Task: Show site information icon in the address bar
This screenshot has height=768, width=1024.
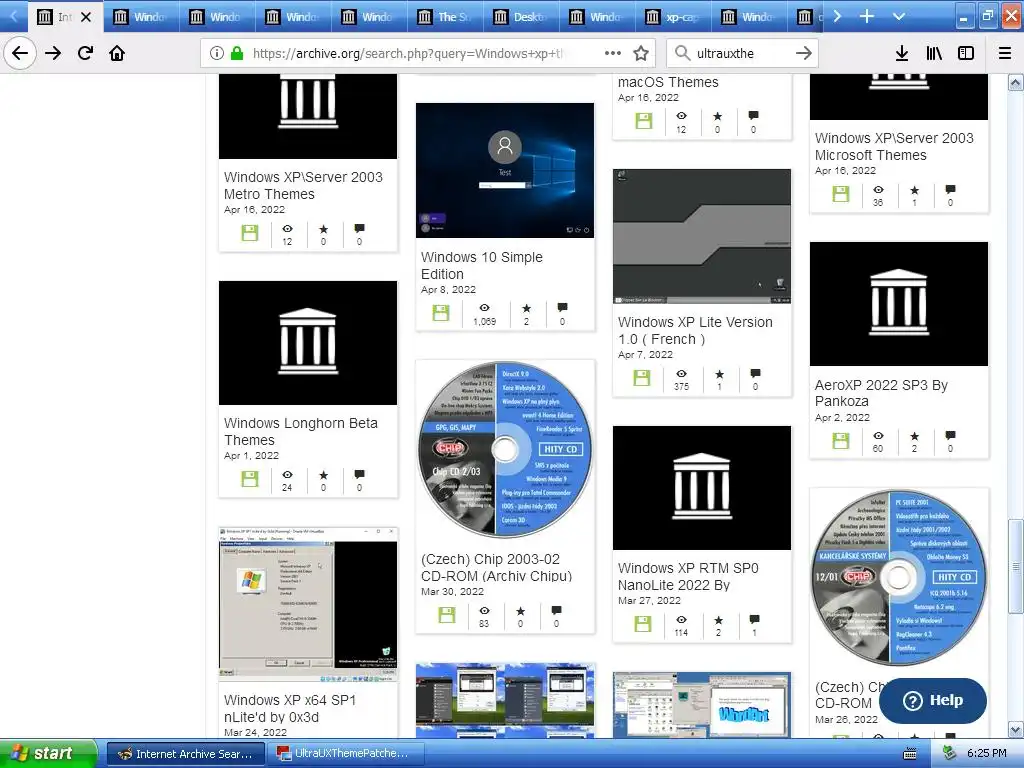Action: click(x=217, y=53)
